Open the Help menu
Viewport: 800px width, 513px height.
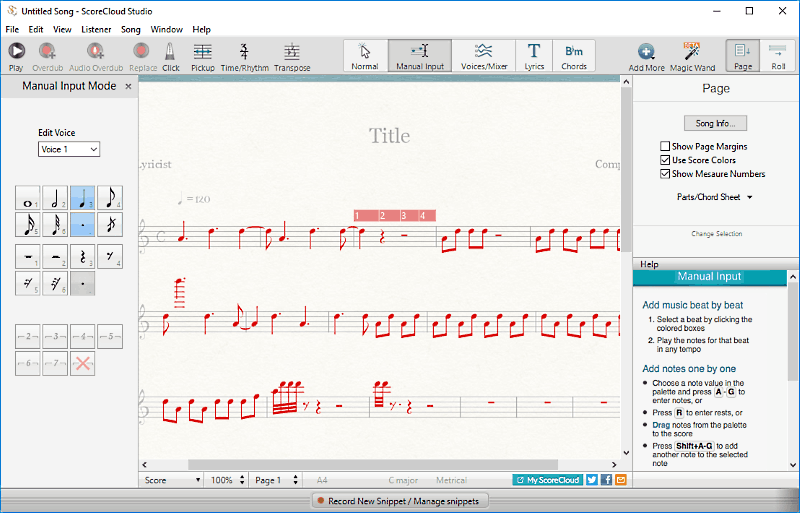tap(202, 30)
